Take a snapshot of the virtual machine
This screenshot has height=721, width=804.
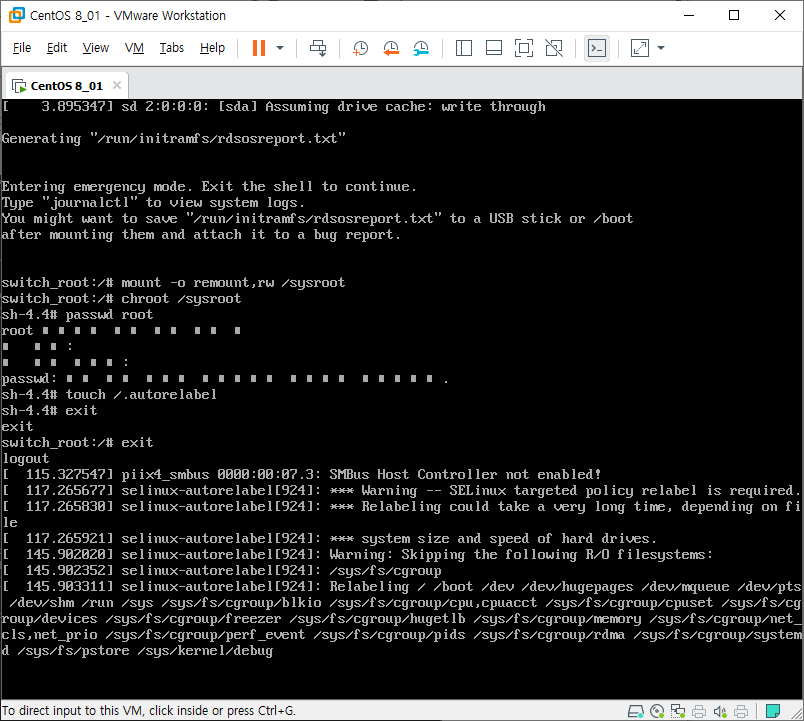point(361,47)
